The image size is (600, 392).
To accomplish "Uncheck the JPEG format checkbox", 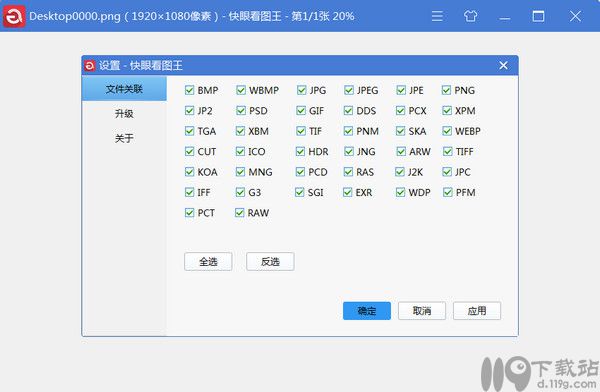I will tap(349, 90).
